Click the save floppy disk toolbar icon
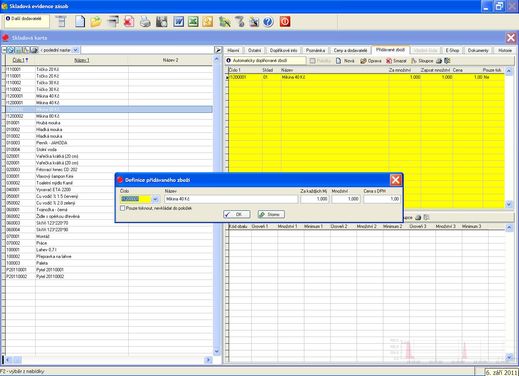 [162, 22]
